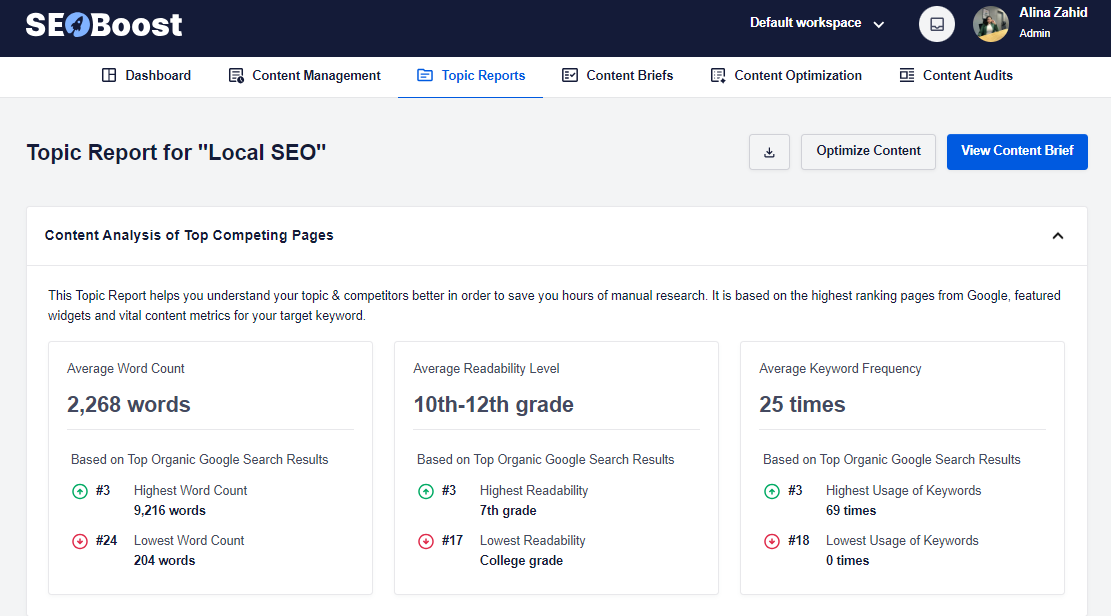Expand the Default workspace dropdown
This screenshot has height=616, width=1111.
point(817,23)
